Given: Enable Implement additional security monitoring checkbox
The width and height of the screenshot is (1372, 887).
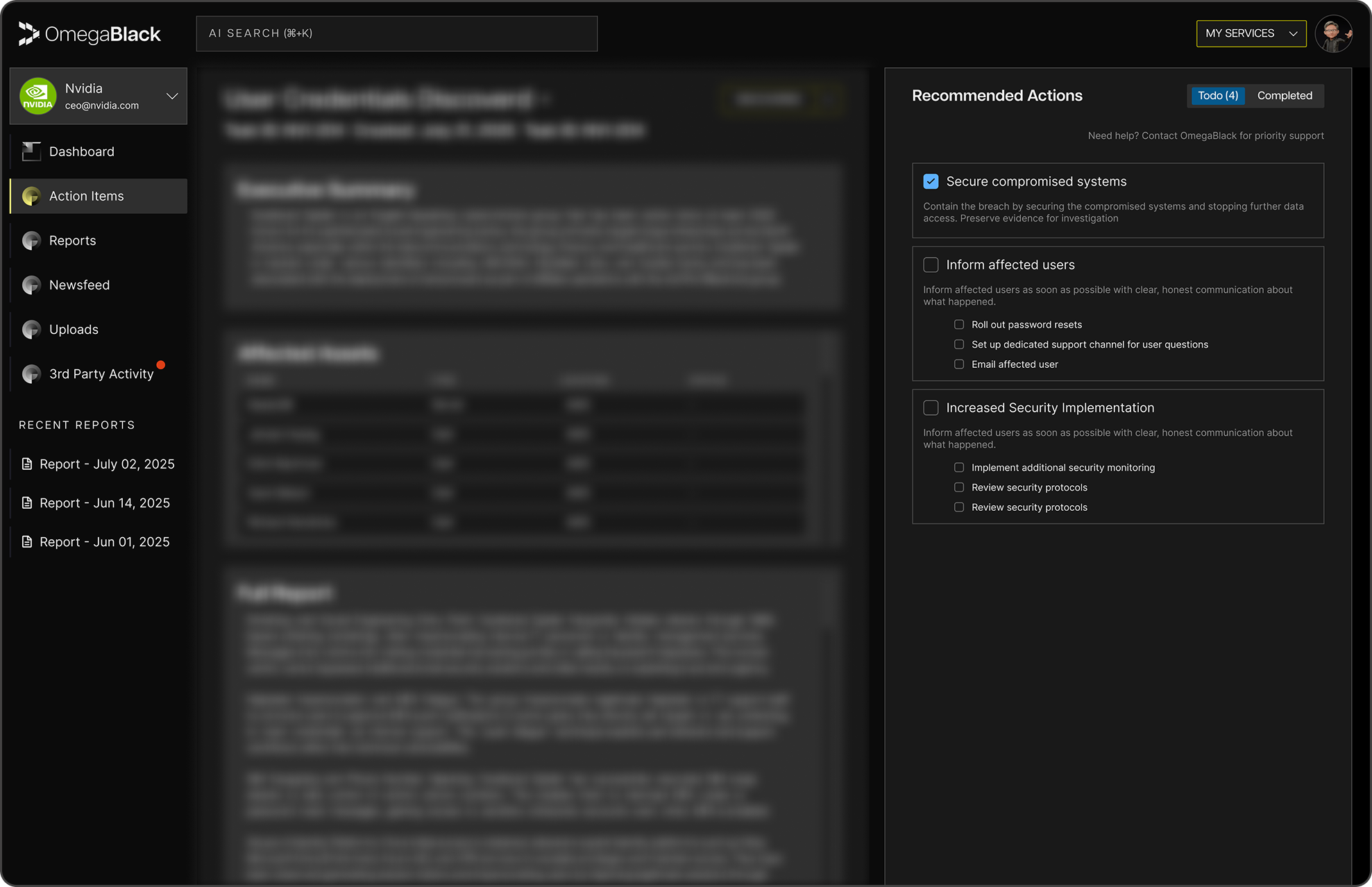Looking at the screenshot, I should 959,468.
